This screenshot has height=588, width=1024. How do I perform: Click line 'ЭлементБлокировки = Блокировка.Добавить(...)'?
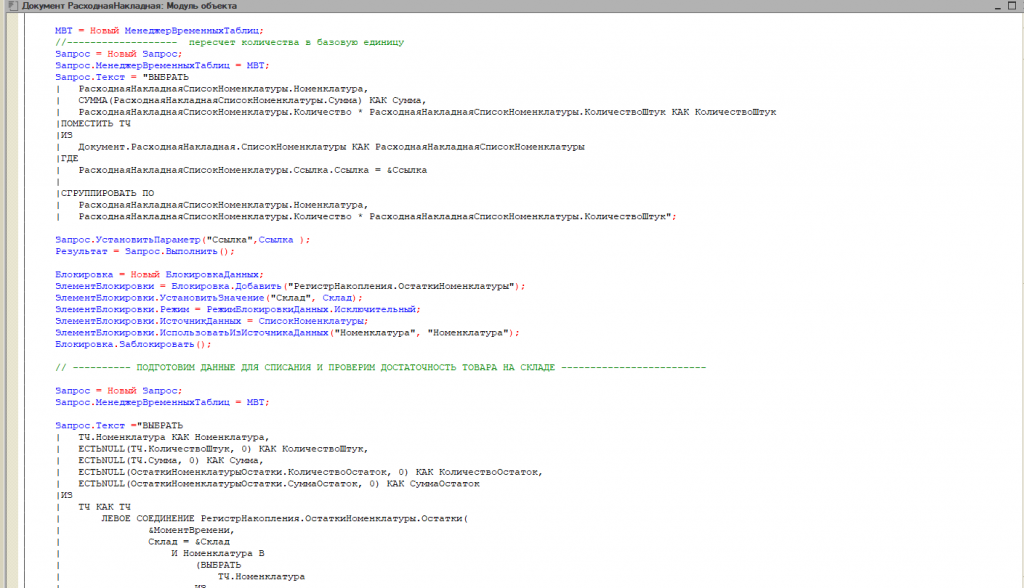tap(290, 286)
